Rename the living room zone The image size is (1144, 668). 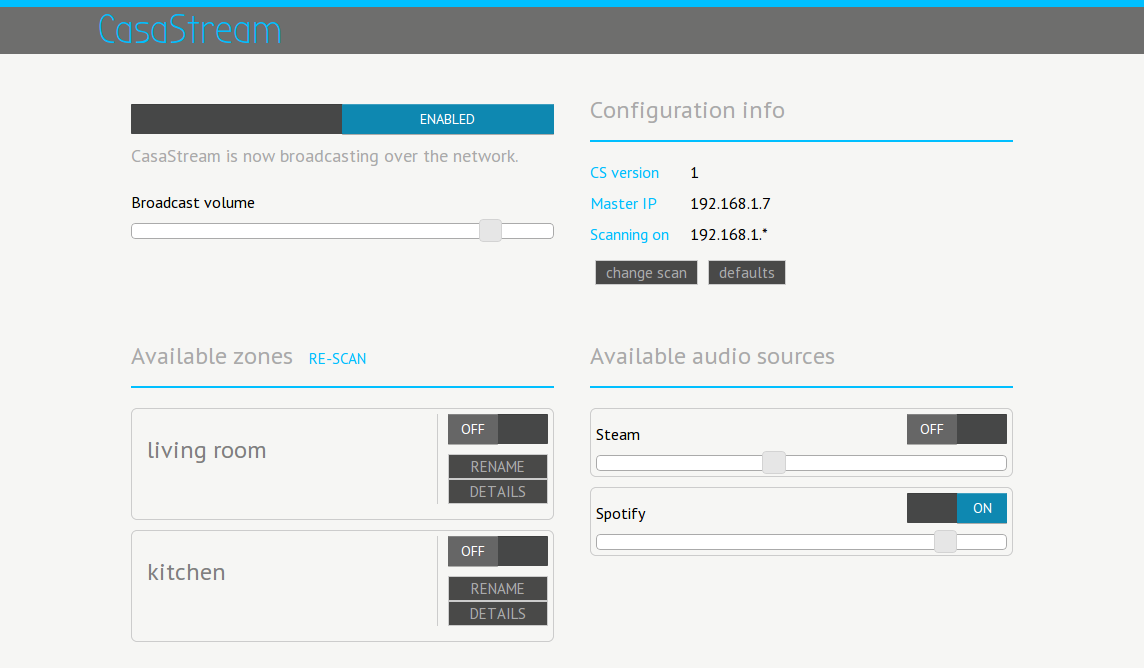[497, 466]
